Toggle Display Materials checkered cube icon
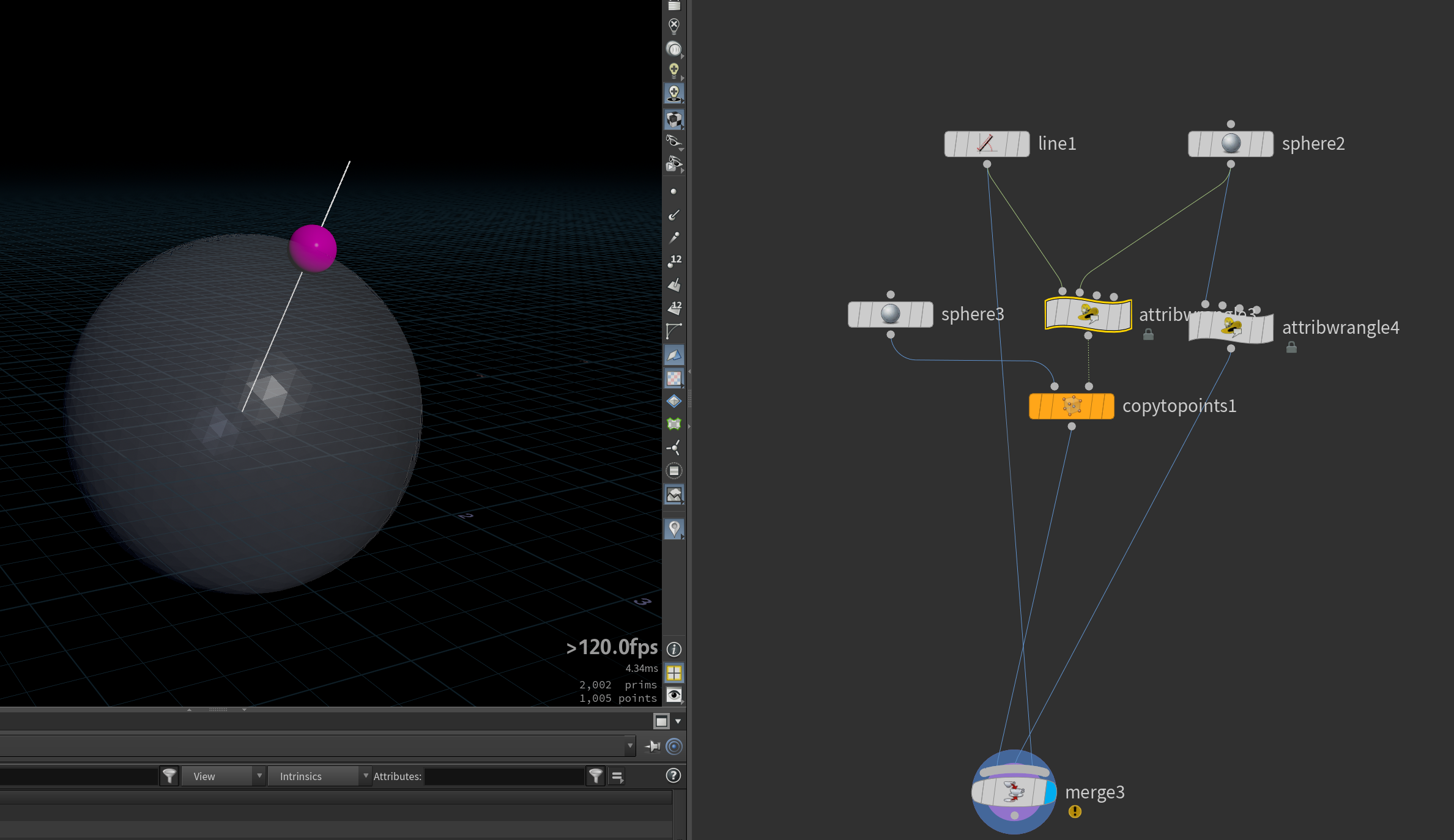Screen dimensions: 1454x840 (x=673, y=119)
